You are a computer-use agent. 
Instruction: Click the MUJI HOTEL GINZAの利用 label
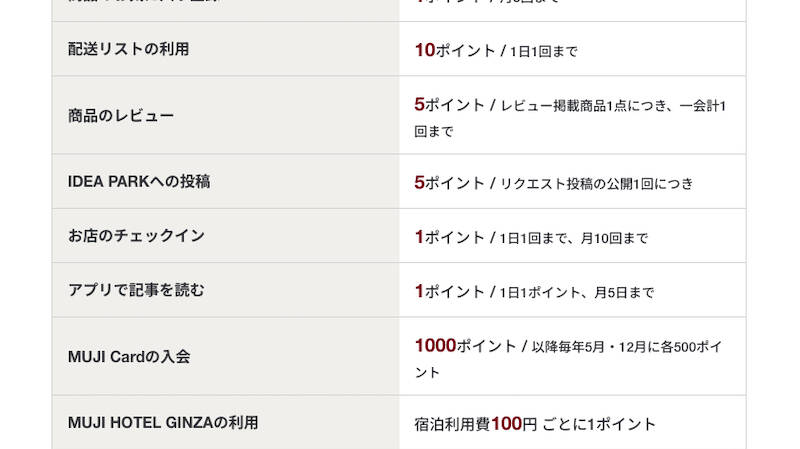(163, 422)
